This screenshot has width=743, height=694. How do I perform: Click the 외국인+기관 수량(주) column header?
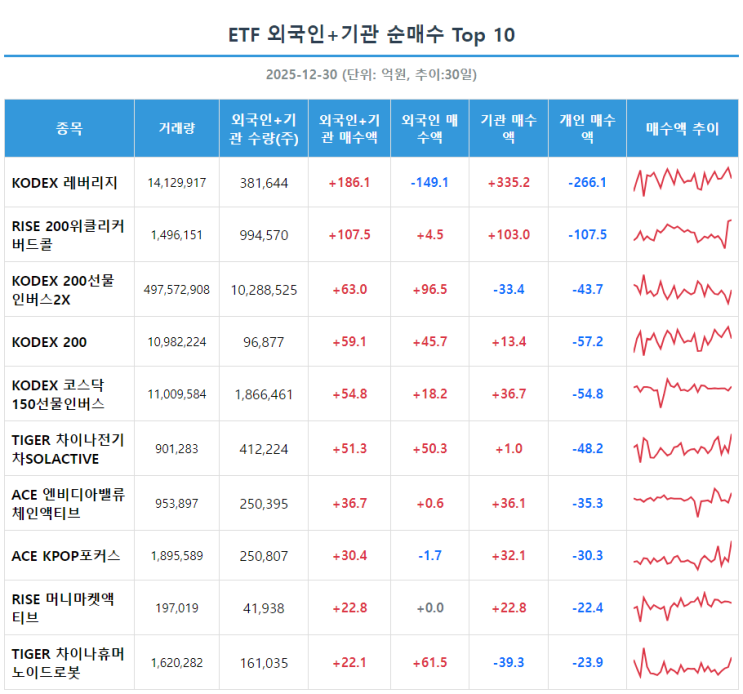pos(264,128)
